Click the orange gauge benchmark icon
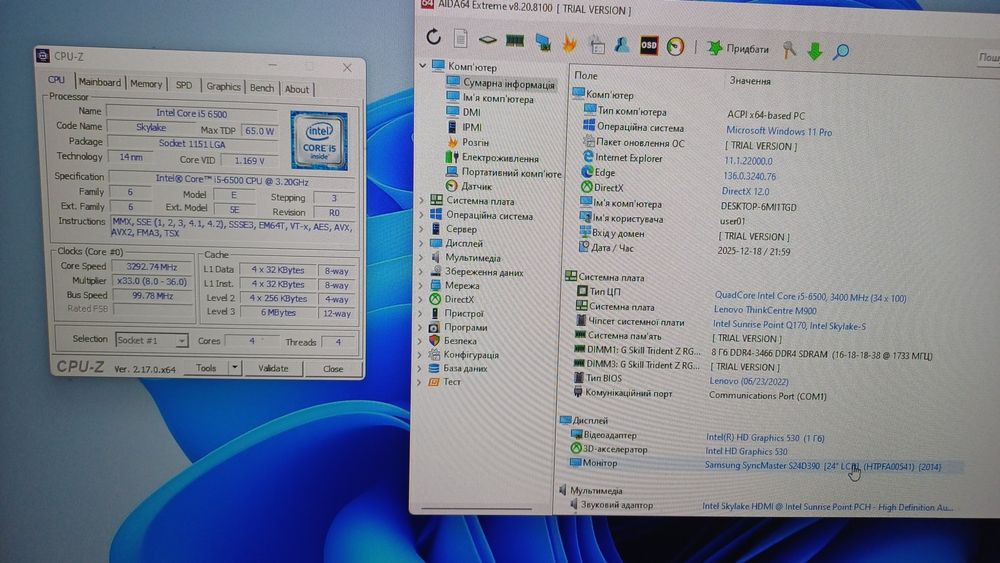The image size is (1000, 563). (675, 46)
